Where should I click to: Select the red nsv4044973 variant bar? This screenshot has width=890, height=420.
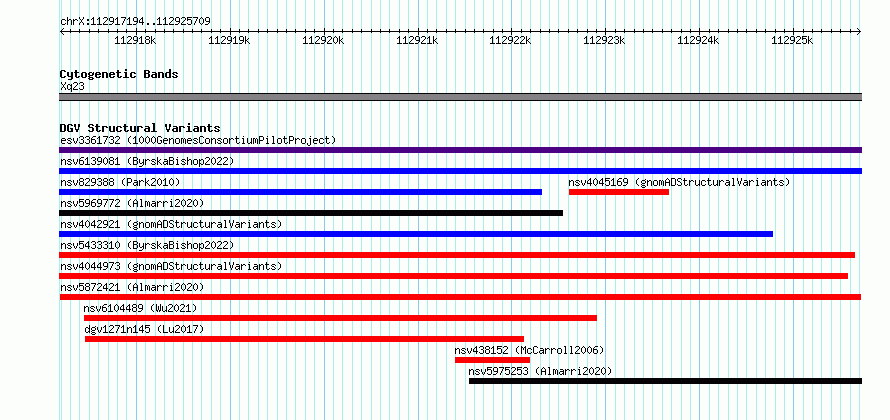[x=454, y=276]
